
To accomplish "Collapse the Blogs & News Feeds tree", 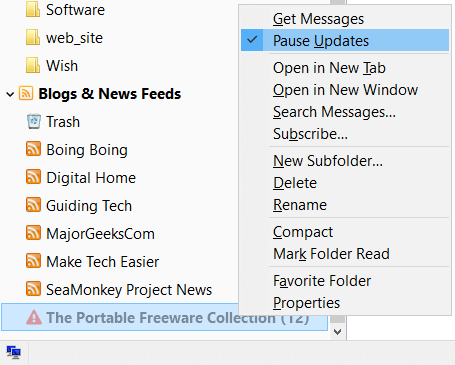I will click(x=10, y=94).
